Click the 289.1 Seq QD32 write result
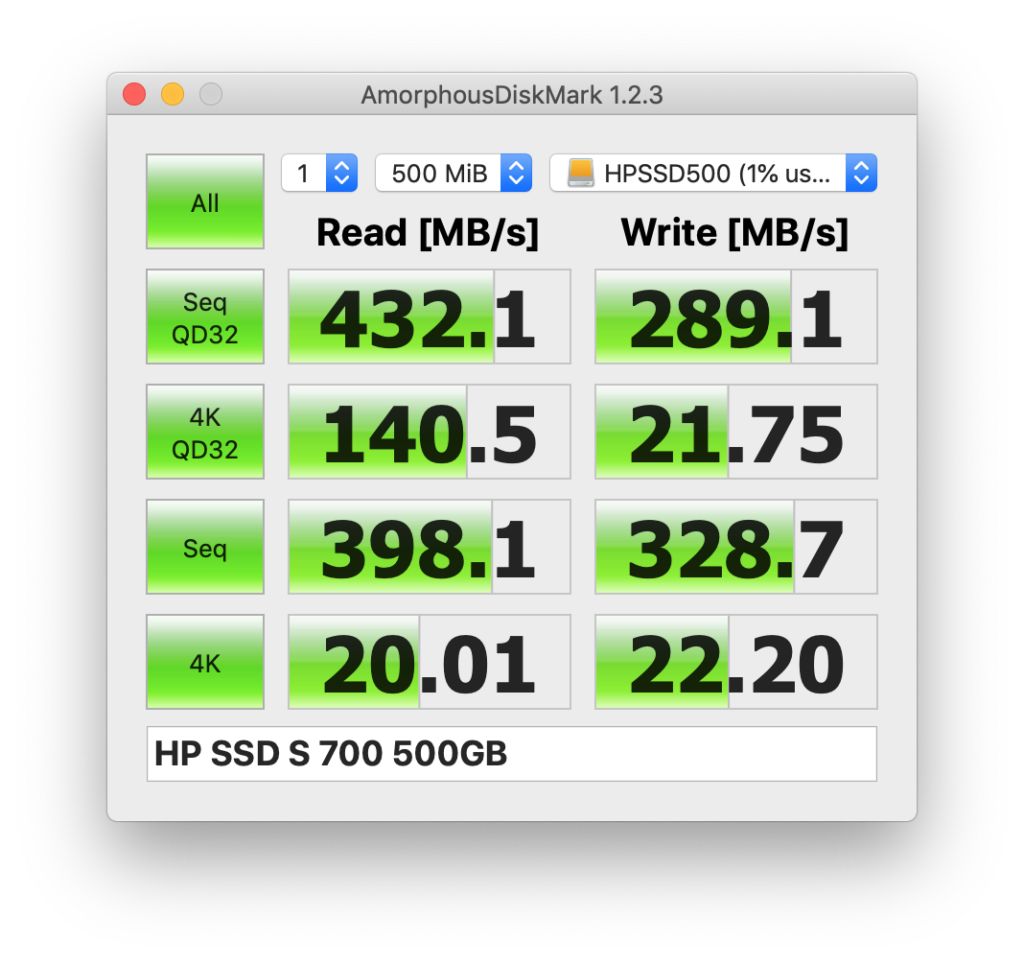This screenshot has height=963, width=1024. pyautogui.click(x=736, y=317)
